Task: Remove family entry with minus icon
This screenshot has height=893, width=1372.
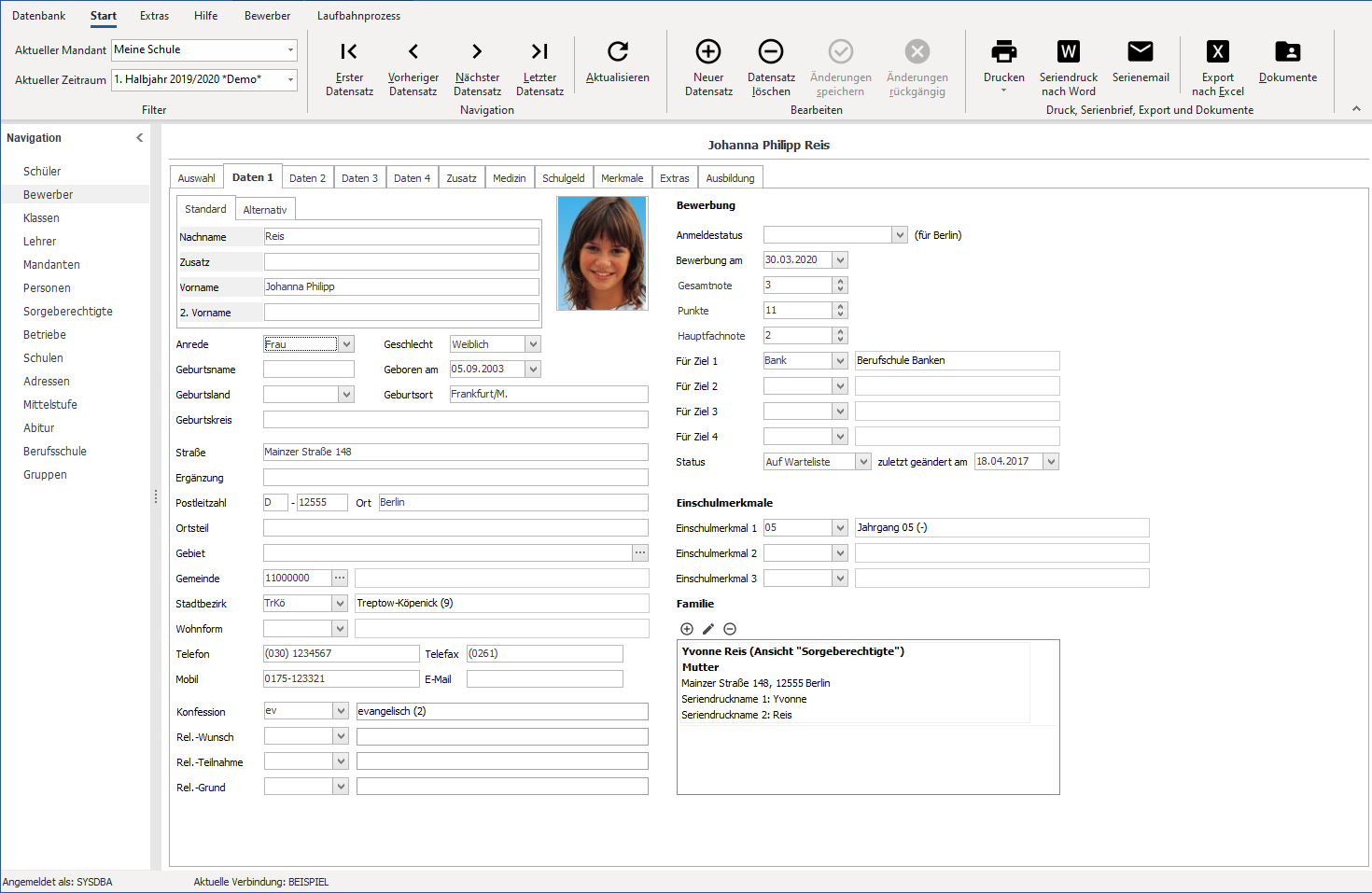Action: (x=730, y=629)
